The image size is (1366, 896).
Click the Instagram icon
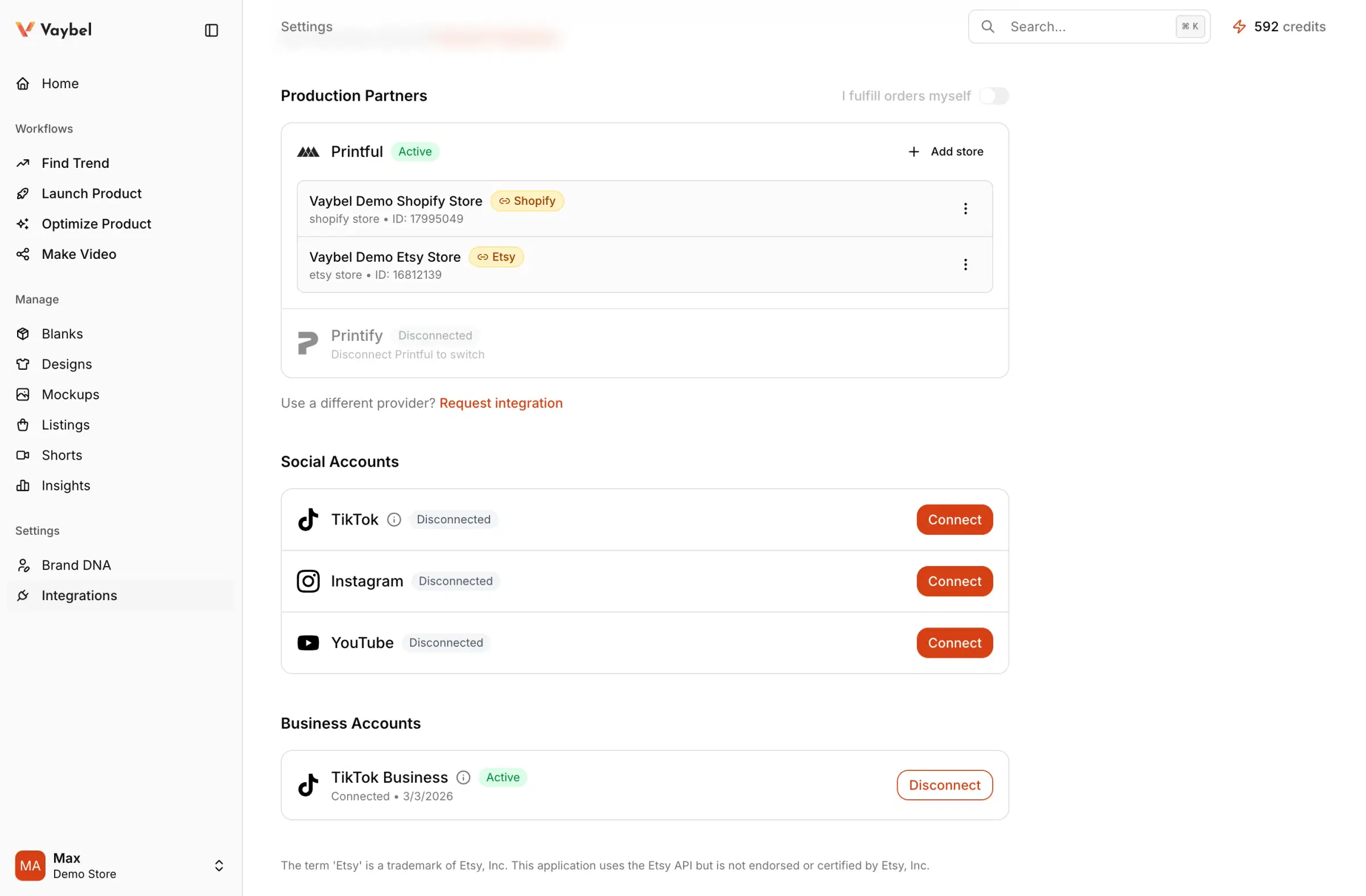click(x=308, y=580)
